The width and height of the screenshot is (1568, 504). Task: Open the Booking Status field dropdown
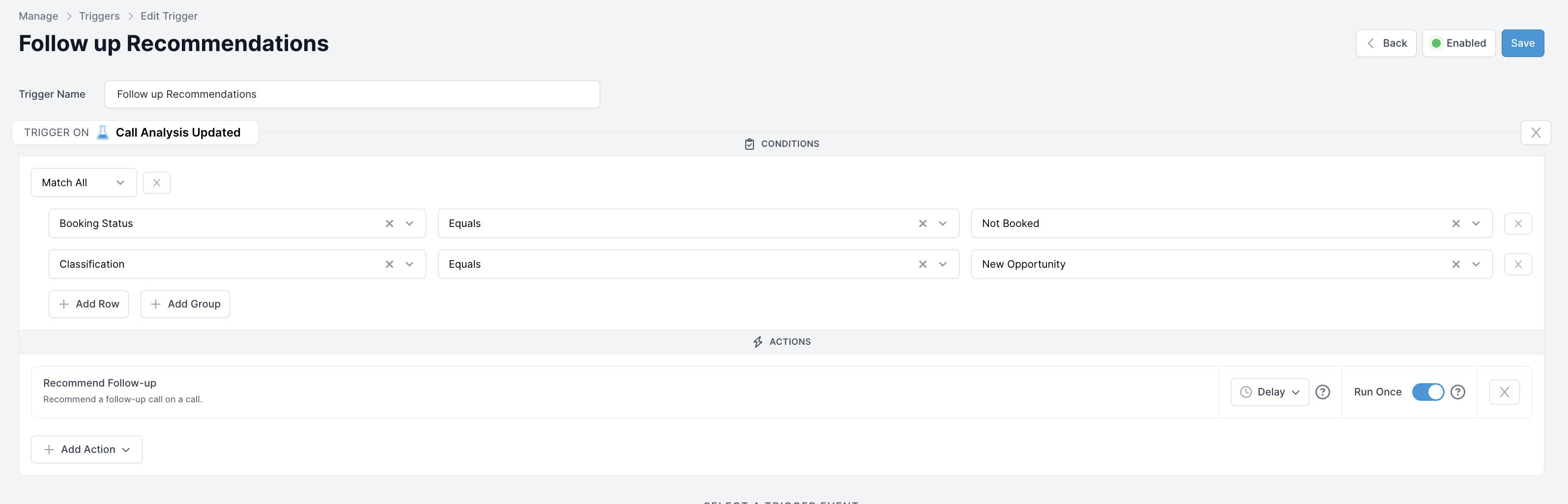point(409,223)
